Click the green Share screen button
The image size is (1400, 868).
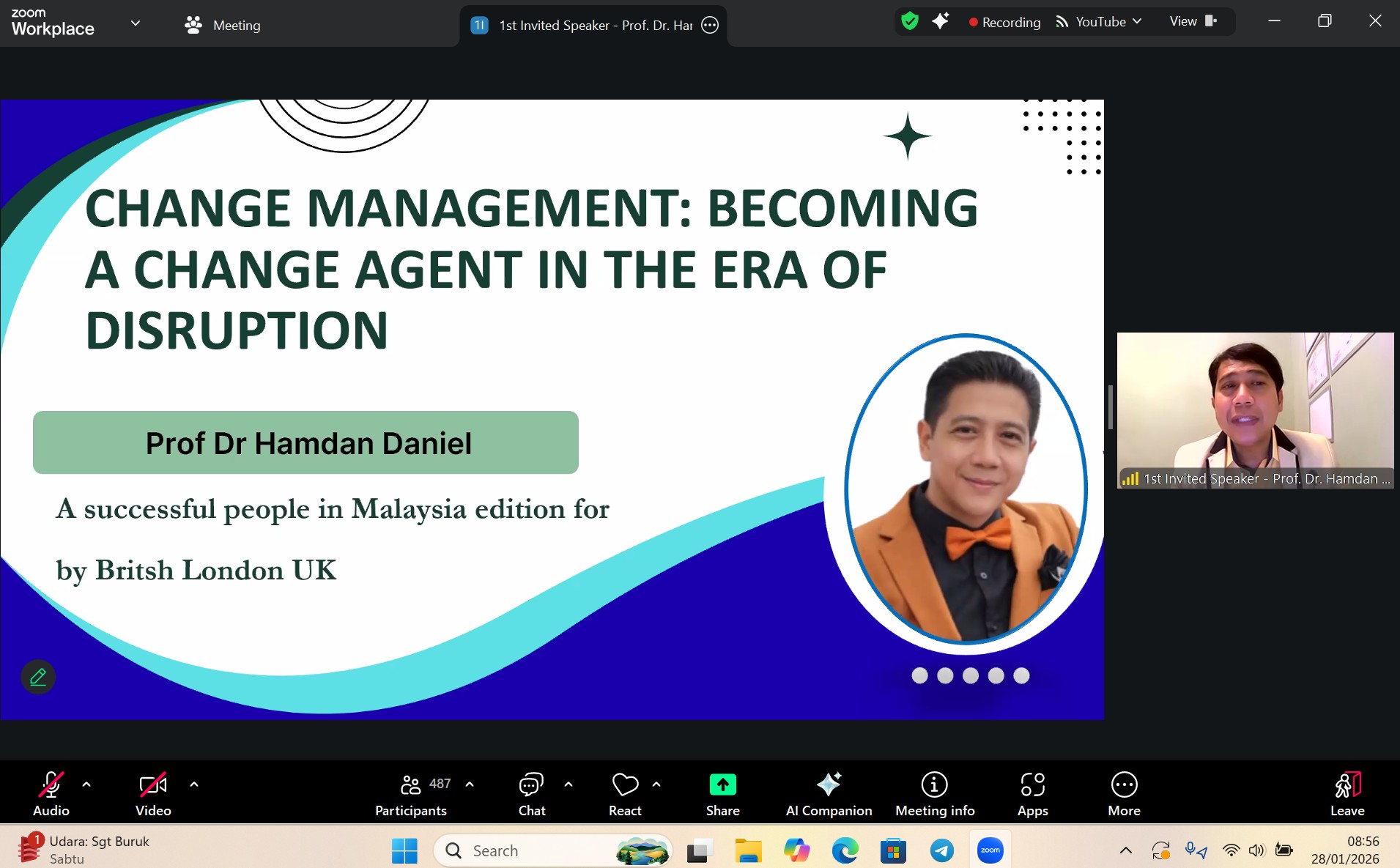click(x=722, y=785)
